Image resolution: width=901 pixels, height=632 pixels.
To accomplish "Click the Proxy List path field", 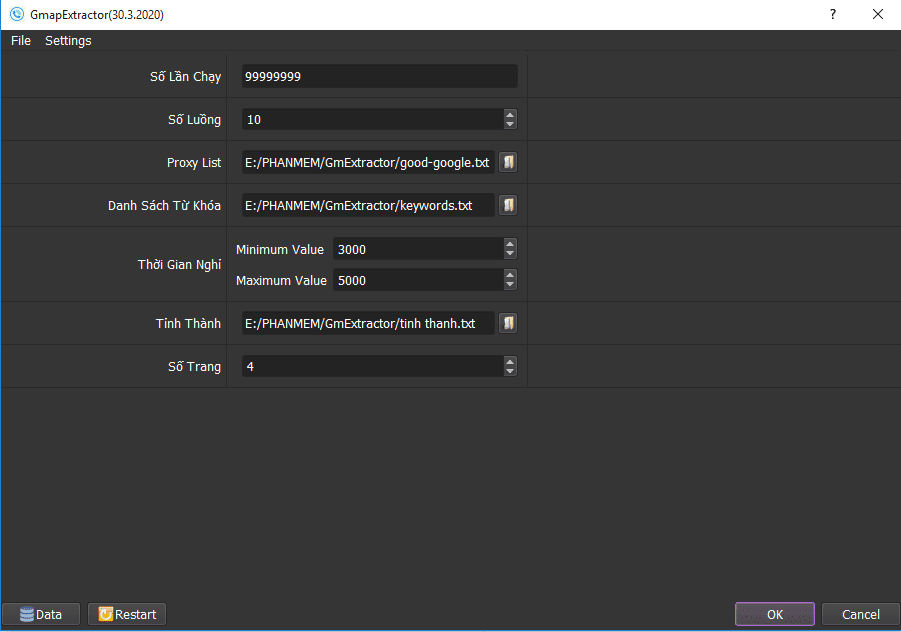I will [368, 163].
